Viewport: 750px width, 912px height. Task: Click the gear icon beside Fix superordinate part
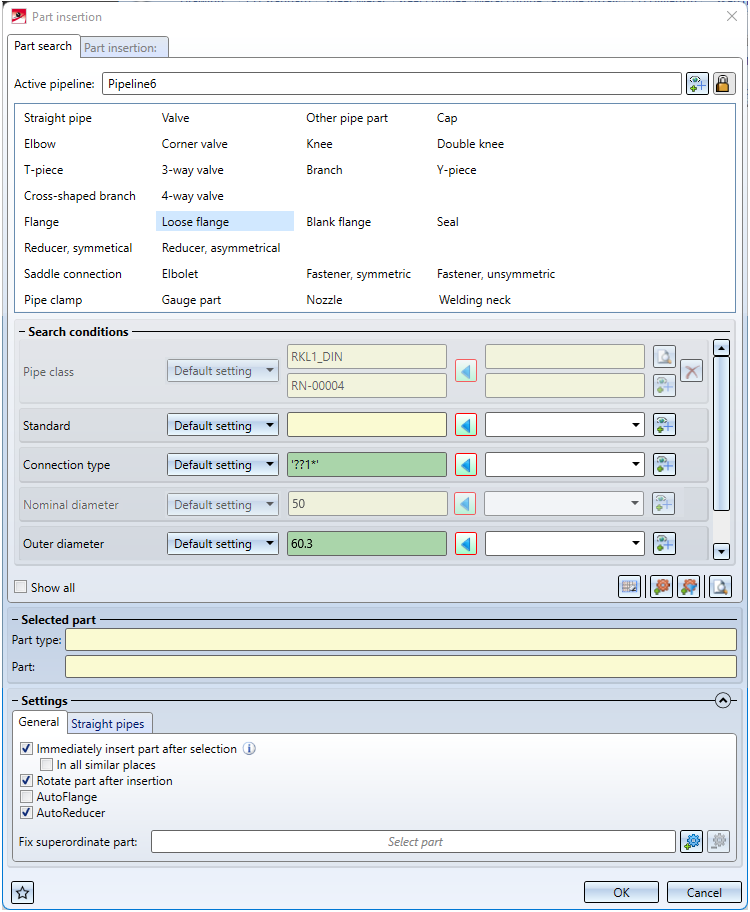[x=692, y=842]
